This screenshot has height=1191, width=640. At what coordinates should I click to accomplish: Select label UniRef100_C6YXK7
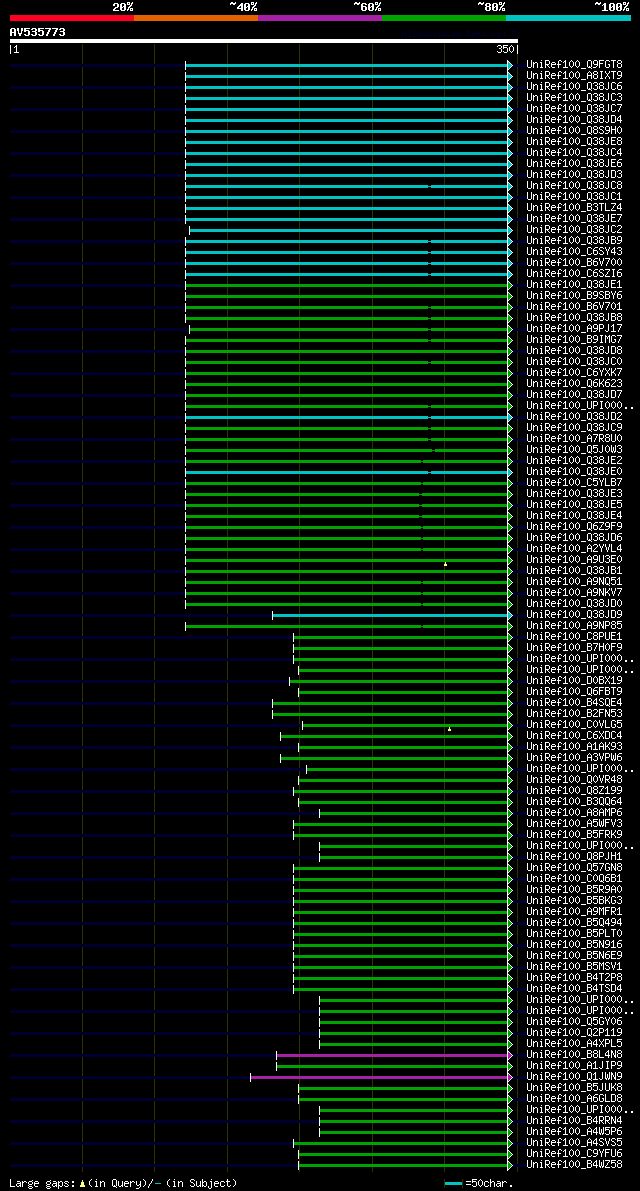point(574,373)
